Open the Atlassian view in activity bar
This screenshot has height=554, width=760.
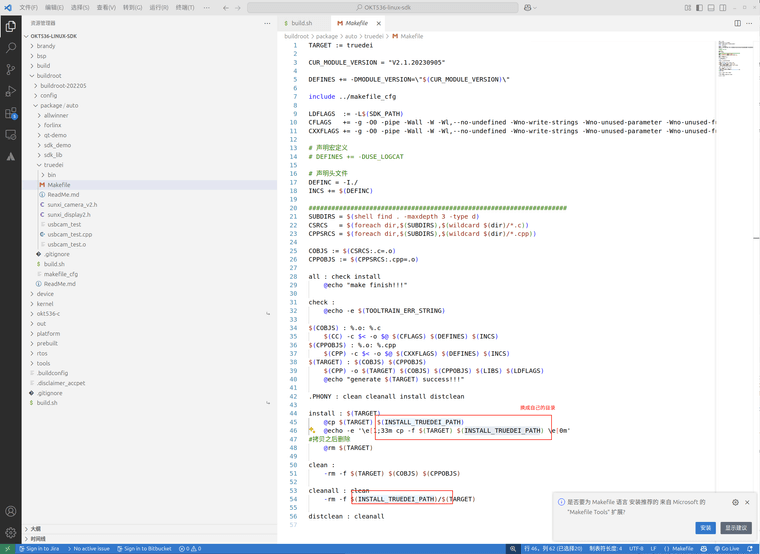11,157
